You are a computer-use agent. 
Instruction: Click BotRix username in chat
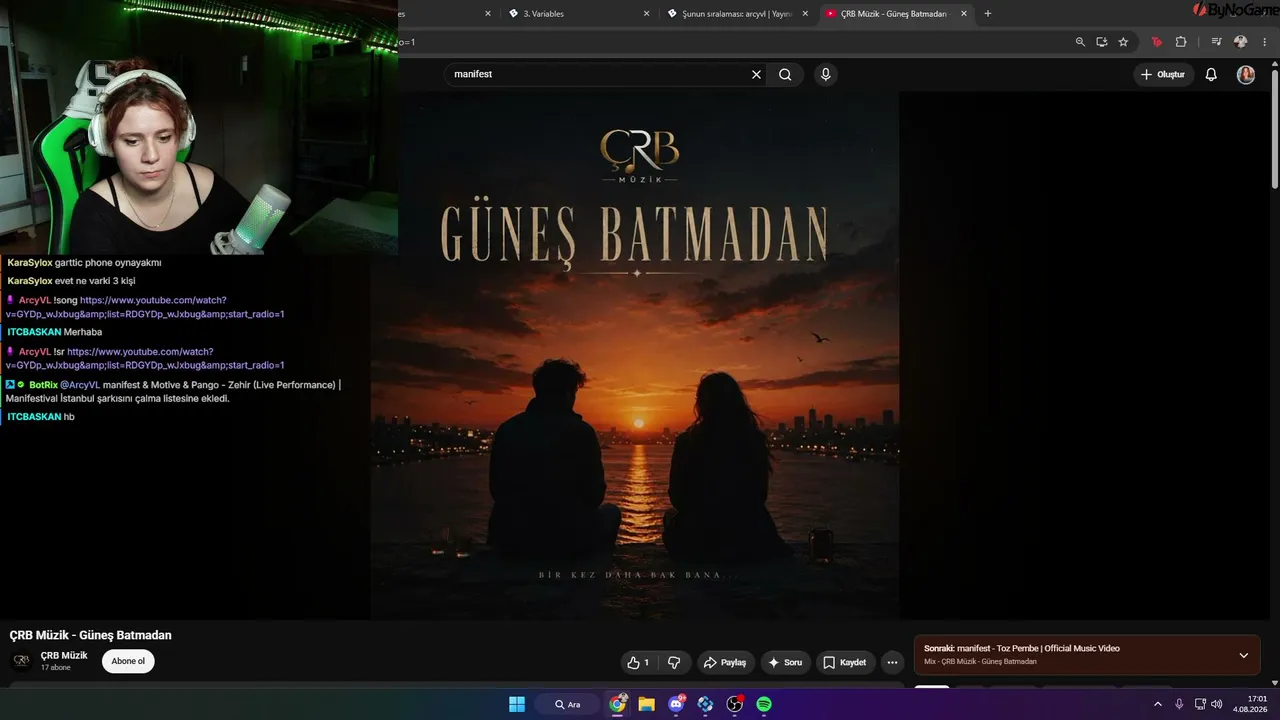(x=43, y=385)
